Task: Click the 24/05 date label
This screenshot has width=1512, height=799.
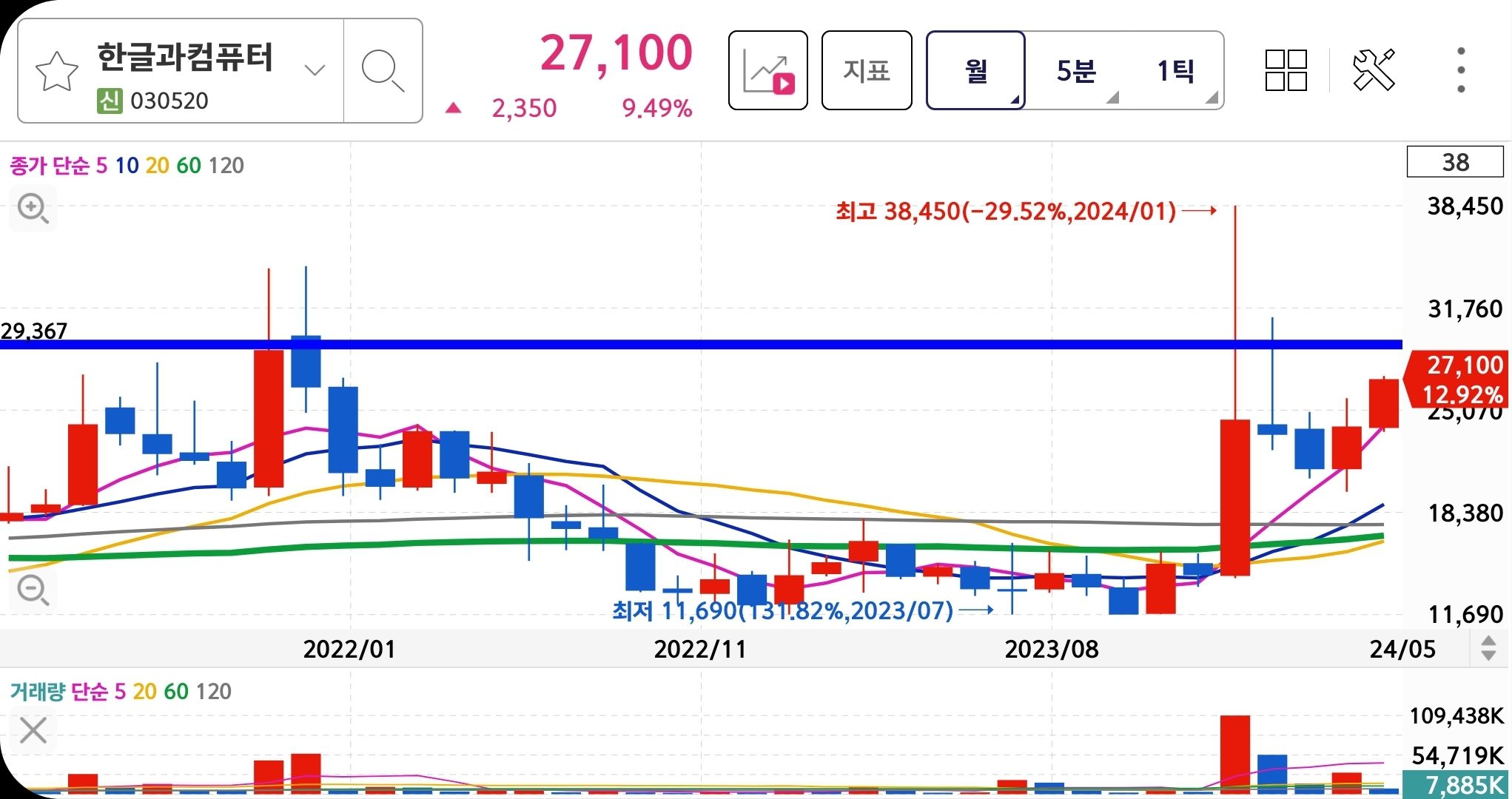Action: (x=1402, y=649)
